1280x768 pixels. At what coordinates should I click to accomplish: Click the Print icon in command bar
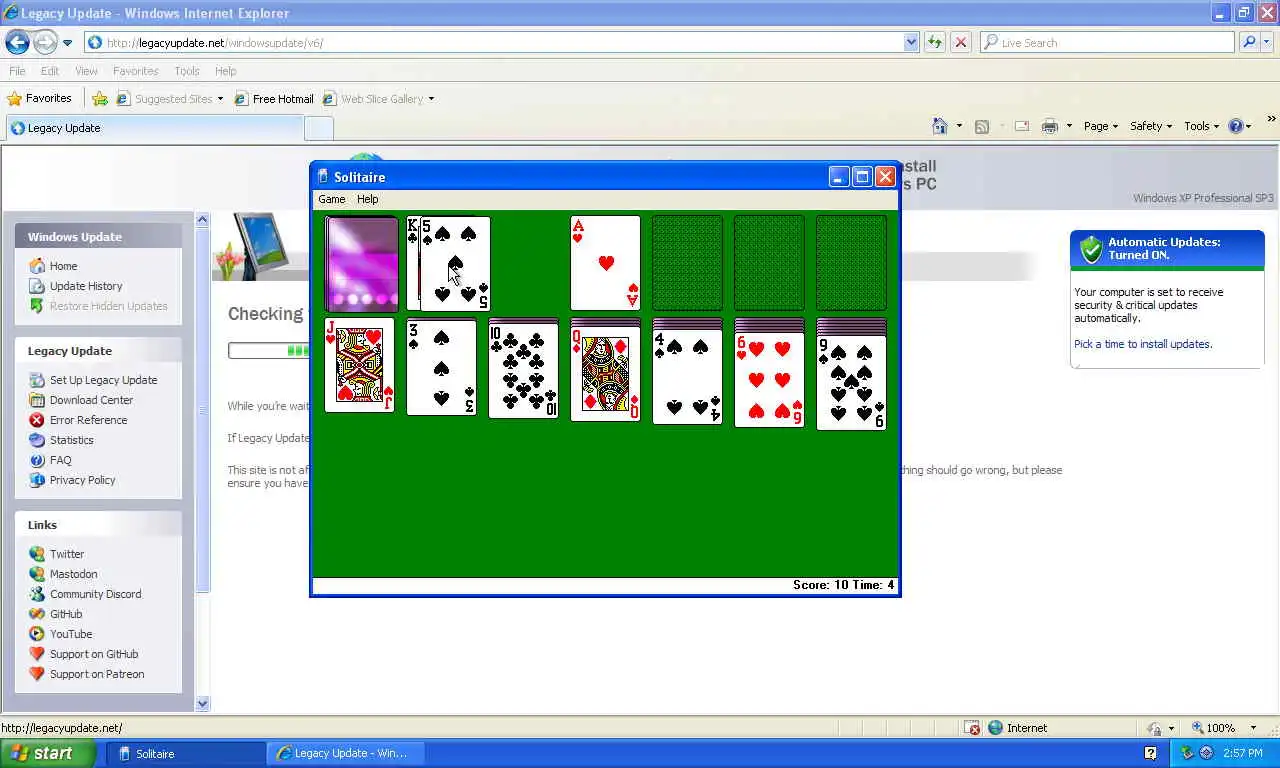[1049, 126]
